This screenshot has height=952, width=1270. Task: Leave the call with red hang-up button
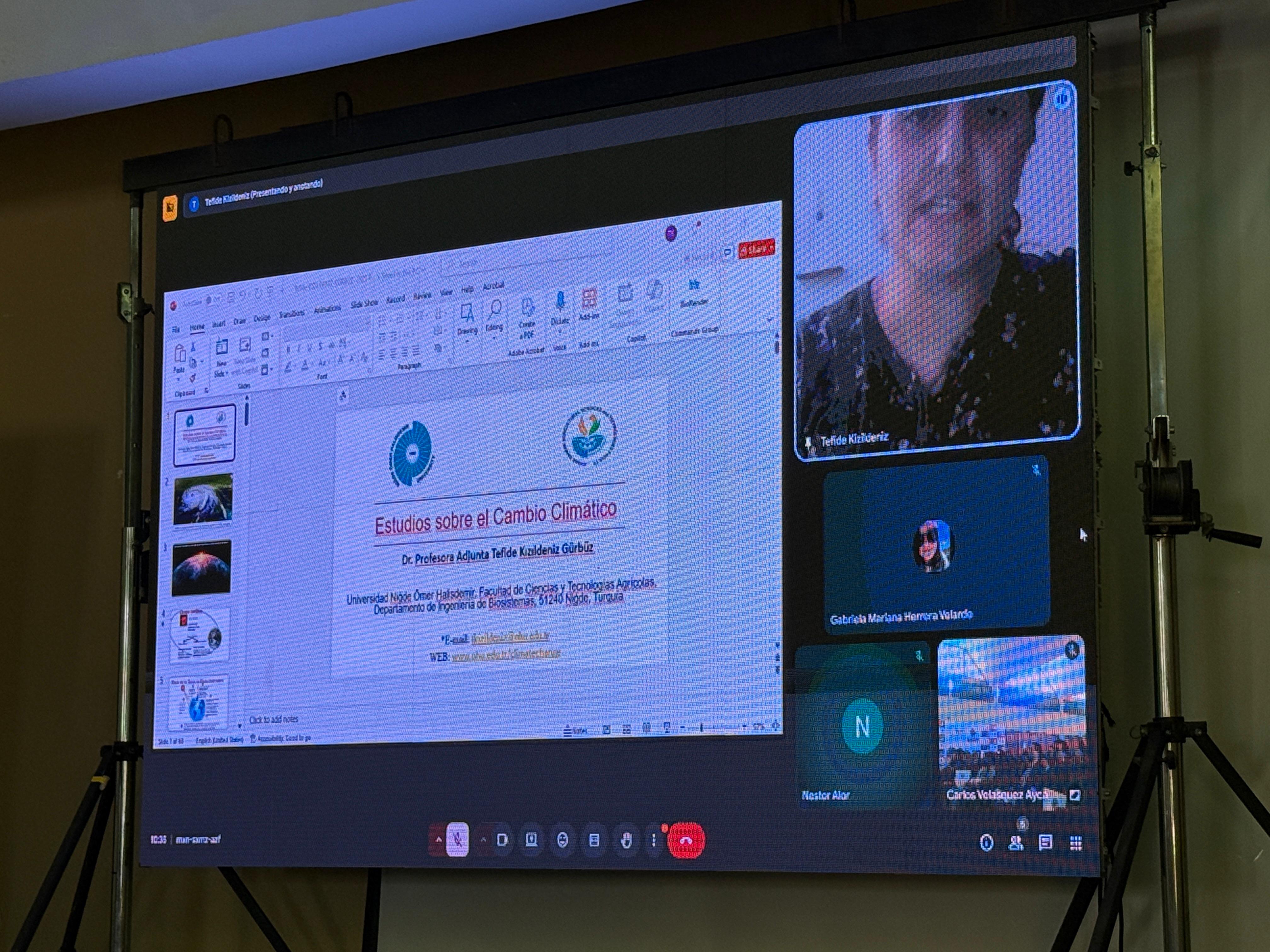pyautogui.click(x=686, y=841)
